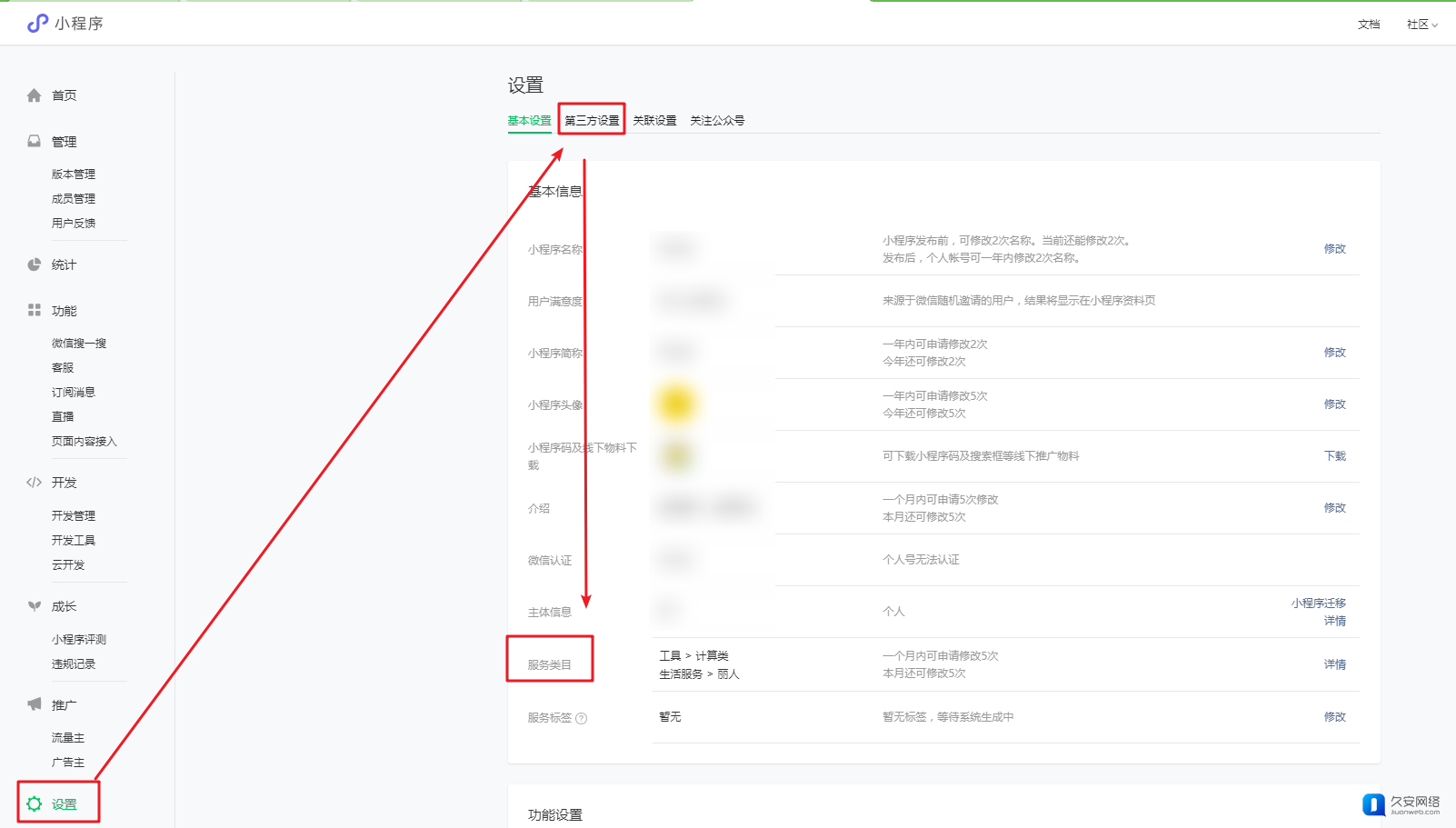Click the sprout icon beside 成长
Image resolution: width=1456 pixels, height=828 pixels.
(x=35, y=606)
